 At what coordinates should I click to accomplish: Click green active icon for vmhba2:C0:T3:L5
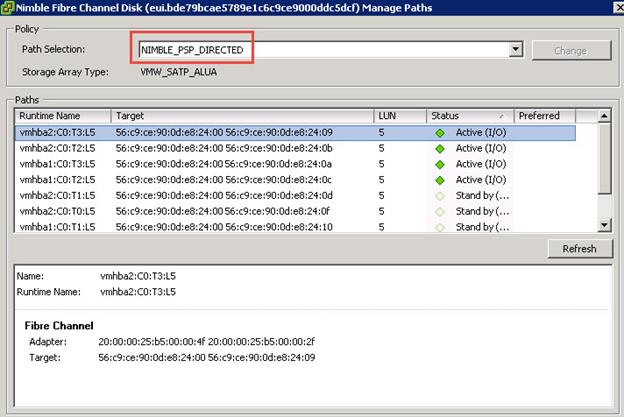click(440, 133)
